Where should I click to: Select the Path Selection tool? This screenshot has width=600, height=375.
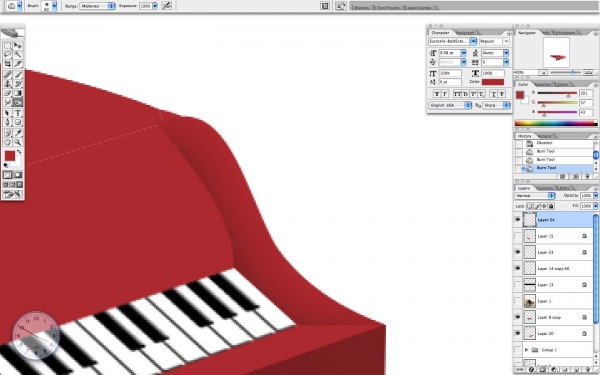click(x=7, y=113)
